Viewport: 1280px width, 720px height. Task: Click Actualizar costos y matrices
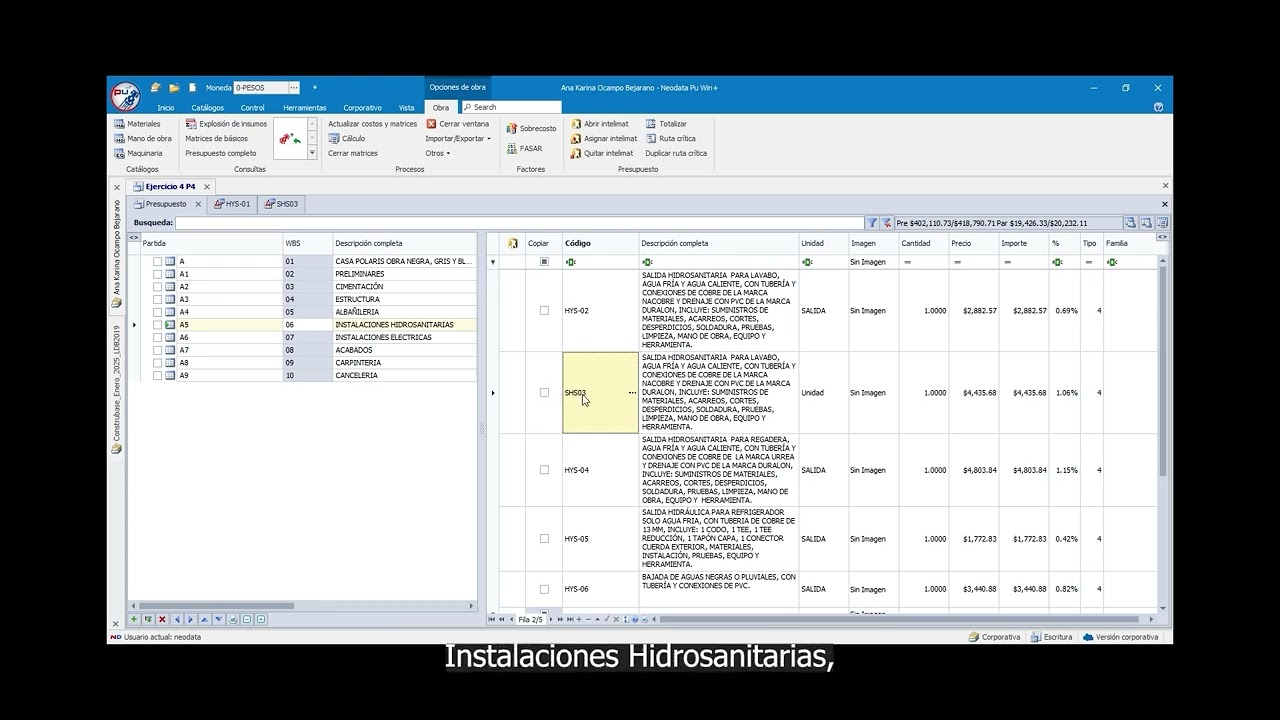[x=372, y=124]
